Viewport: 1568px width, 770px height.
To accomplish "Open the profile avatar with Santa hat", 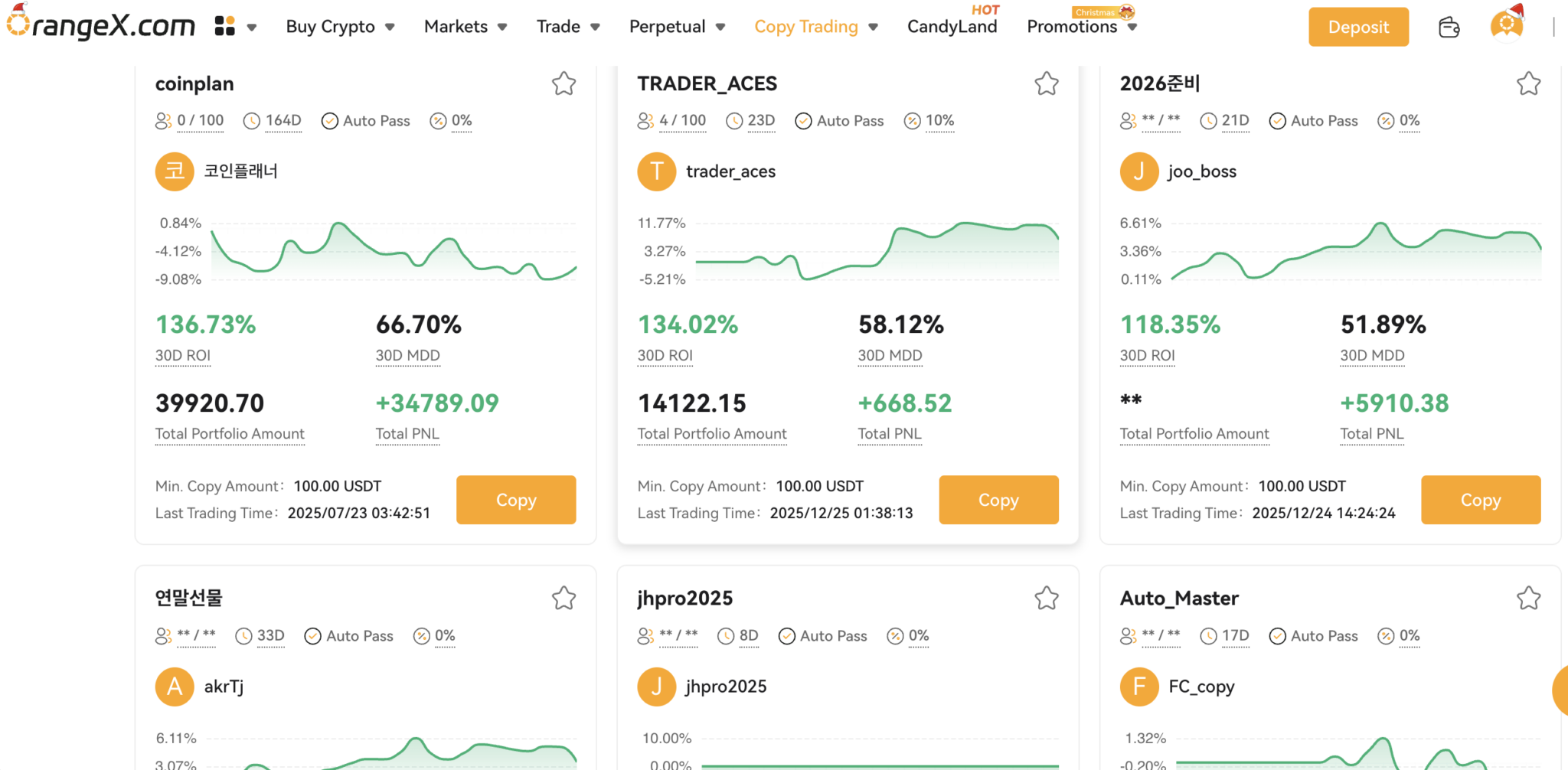I will tap(1507, 24).
